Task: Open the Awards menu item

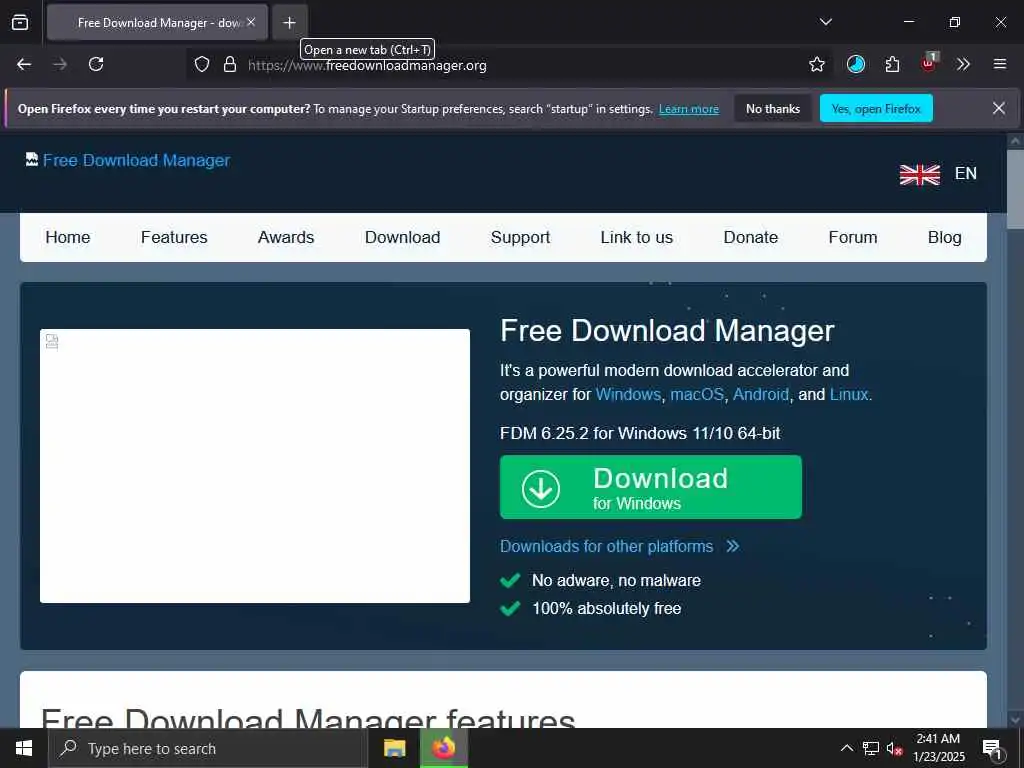Action: tap(286, 237)
